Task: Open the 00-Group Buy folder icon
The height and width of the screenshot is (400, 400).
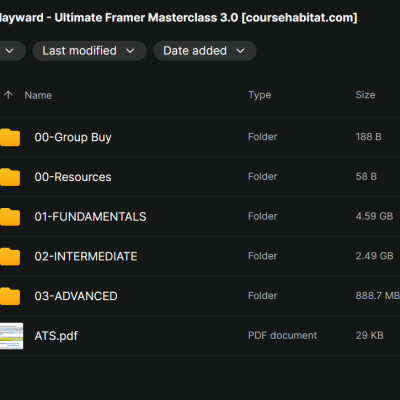Action: pyautogui.click(x=10, y=137)
